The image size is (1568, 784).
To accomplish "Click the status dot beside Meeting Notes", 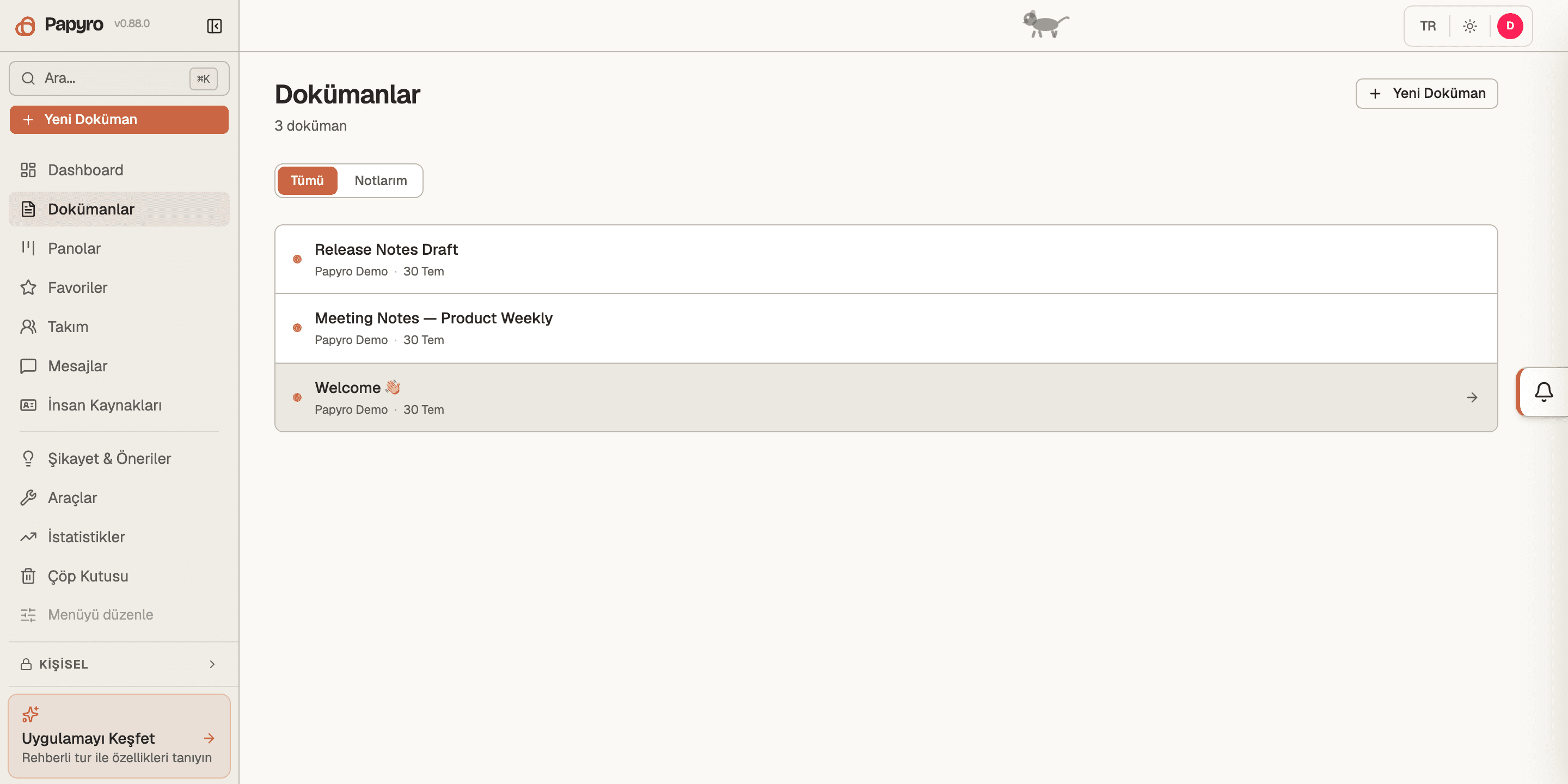I will pyautogui.click(x=297, y=328).
